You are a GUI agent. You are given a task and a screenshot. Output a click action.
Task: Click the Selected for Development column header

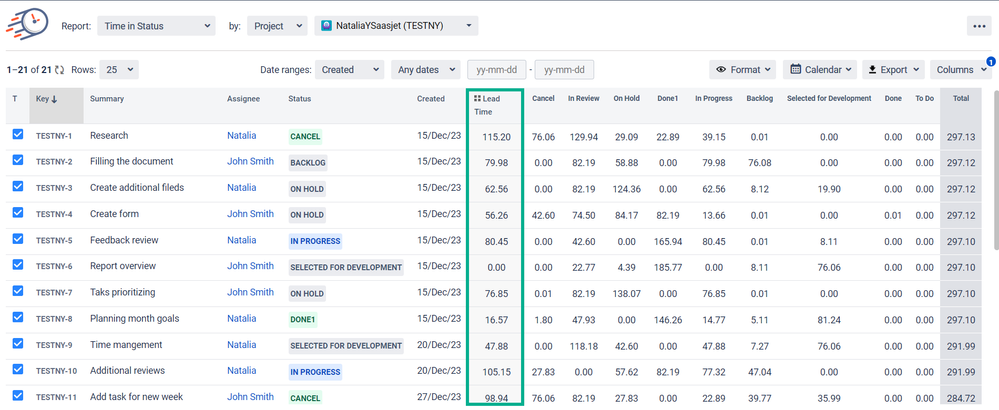[829, 99]
